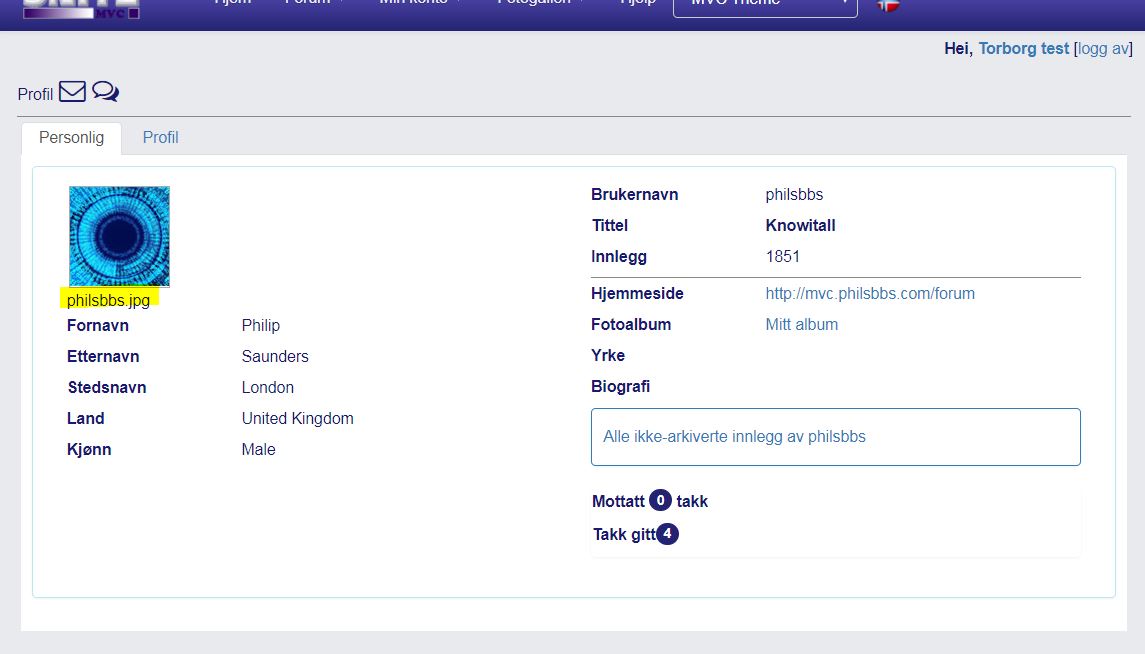The height and width of the screenshot is (654, 1145).
Task: Expand the Fotogalleri menu
Action: 538,4
